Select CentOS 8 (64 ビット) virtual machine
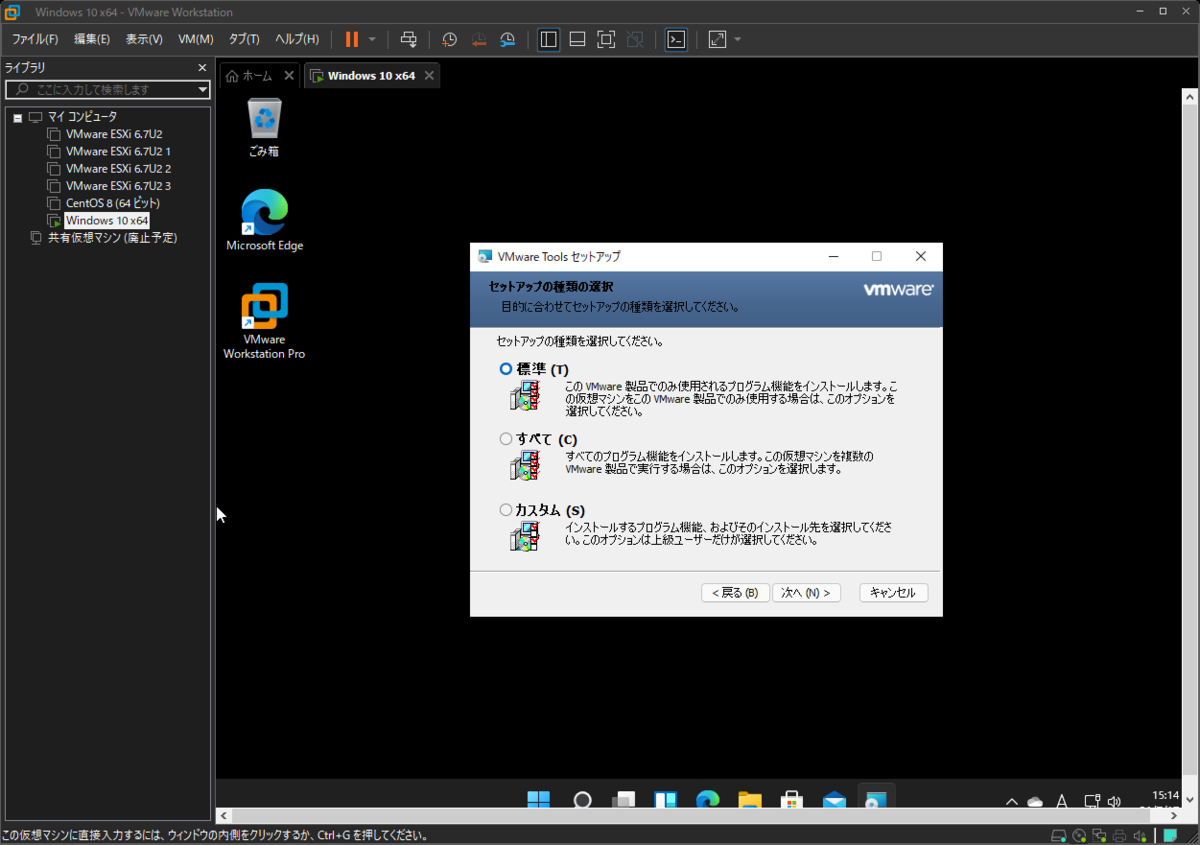The width and height of the screenshot is (1200, 845). pyautogui.click(x=113, y=203)
